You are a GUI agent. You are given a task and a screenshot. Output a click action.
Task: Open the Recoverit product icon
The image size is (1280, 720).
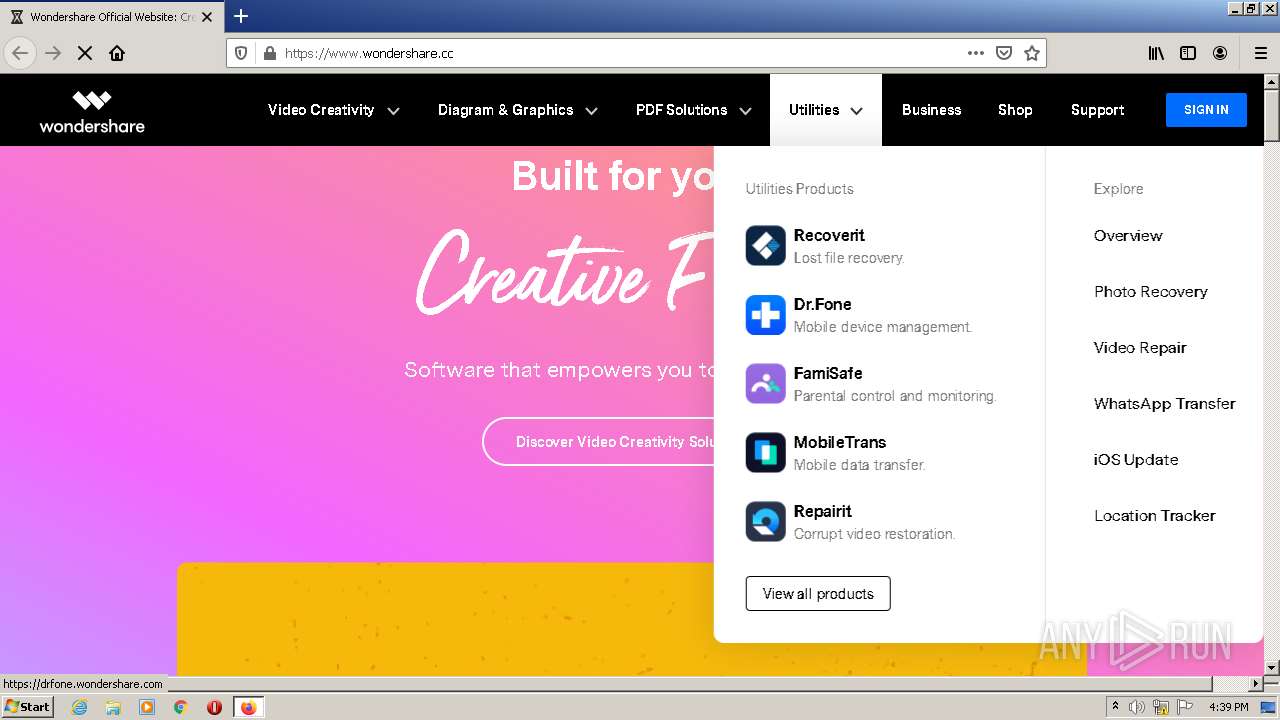(x=766, y=246)
